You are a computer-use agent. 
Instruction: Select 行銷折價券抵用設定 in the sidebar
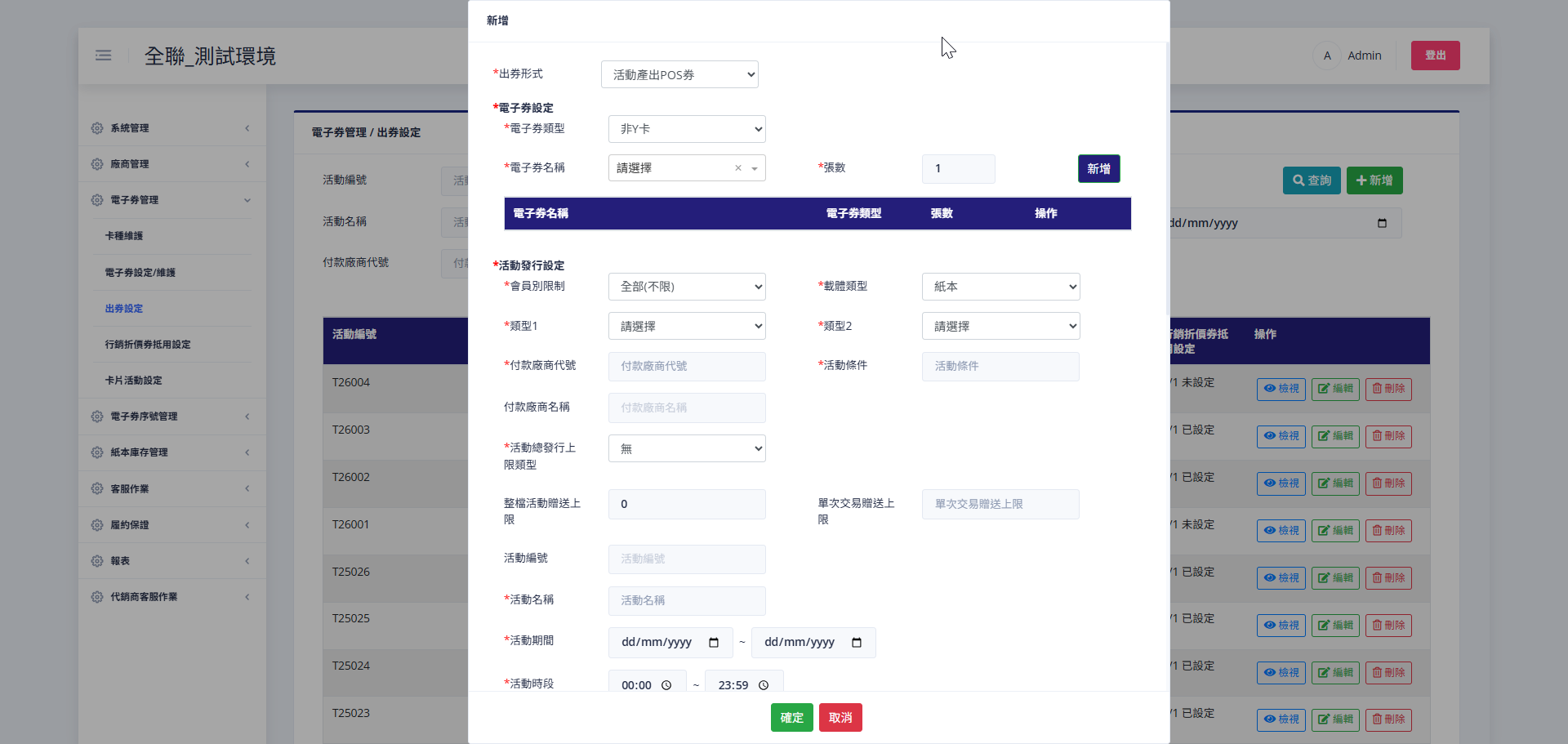pyautogui.click(x=148, y=344)
